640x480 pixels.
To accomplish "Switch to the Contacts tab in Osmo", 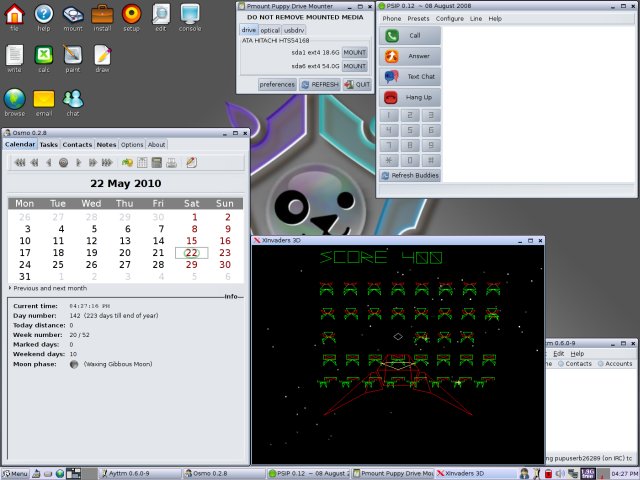I will (77, 144).
